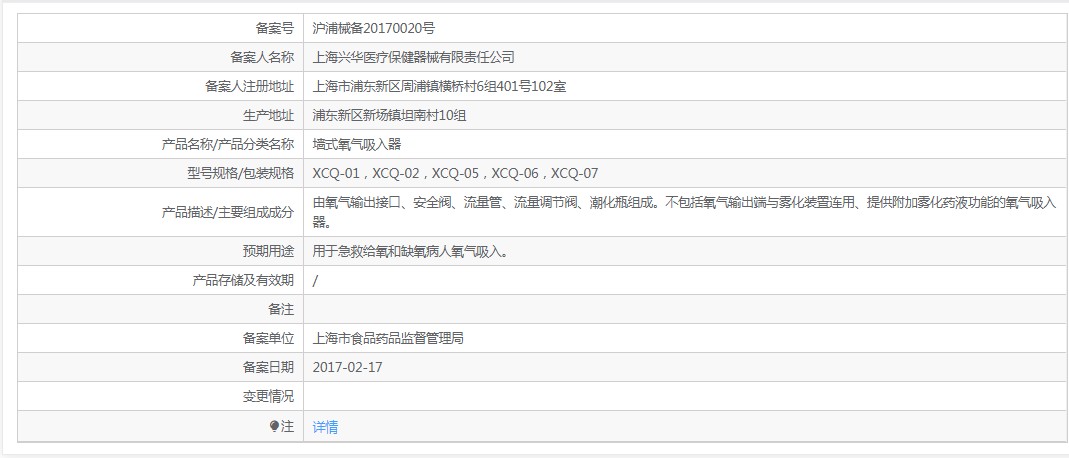The image size is (1069, 458).
Task: Click the 备案人名称 label
Action: [262, 57]
